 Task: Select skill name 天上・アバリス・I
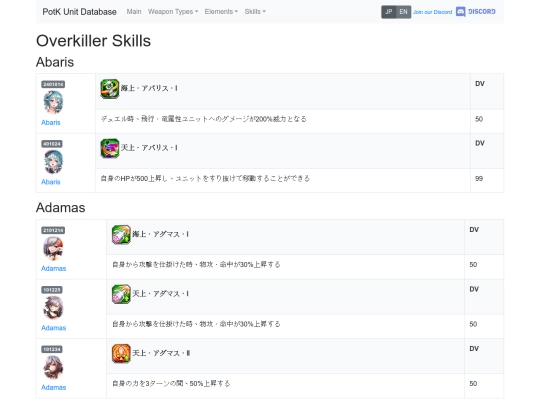pos(149,148)
